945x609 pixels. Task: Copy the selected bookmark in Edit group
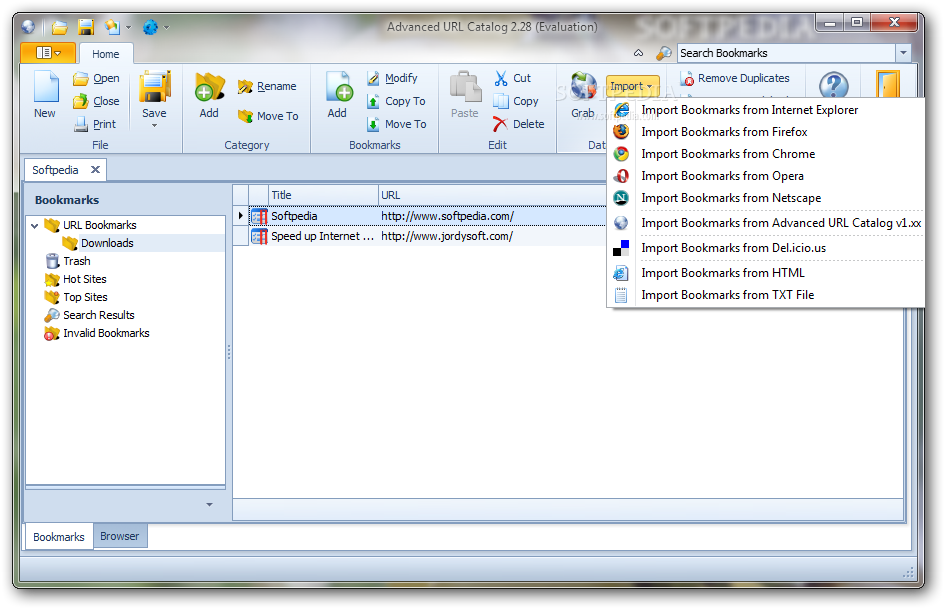tap(515, 101)
